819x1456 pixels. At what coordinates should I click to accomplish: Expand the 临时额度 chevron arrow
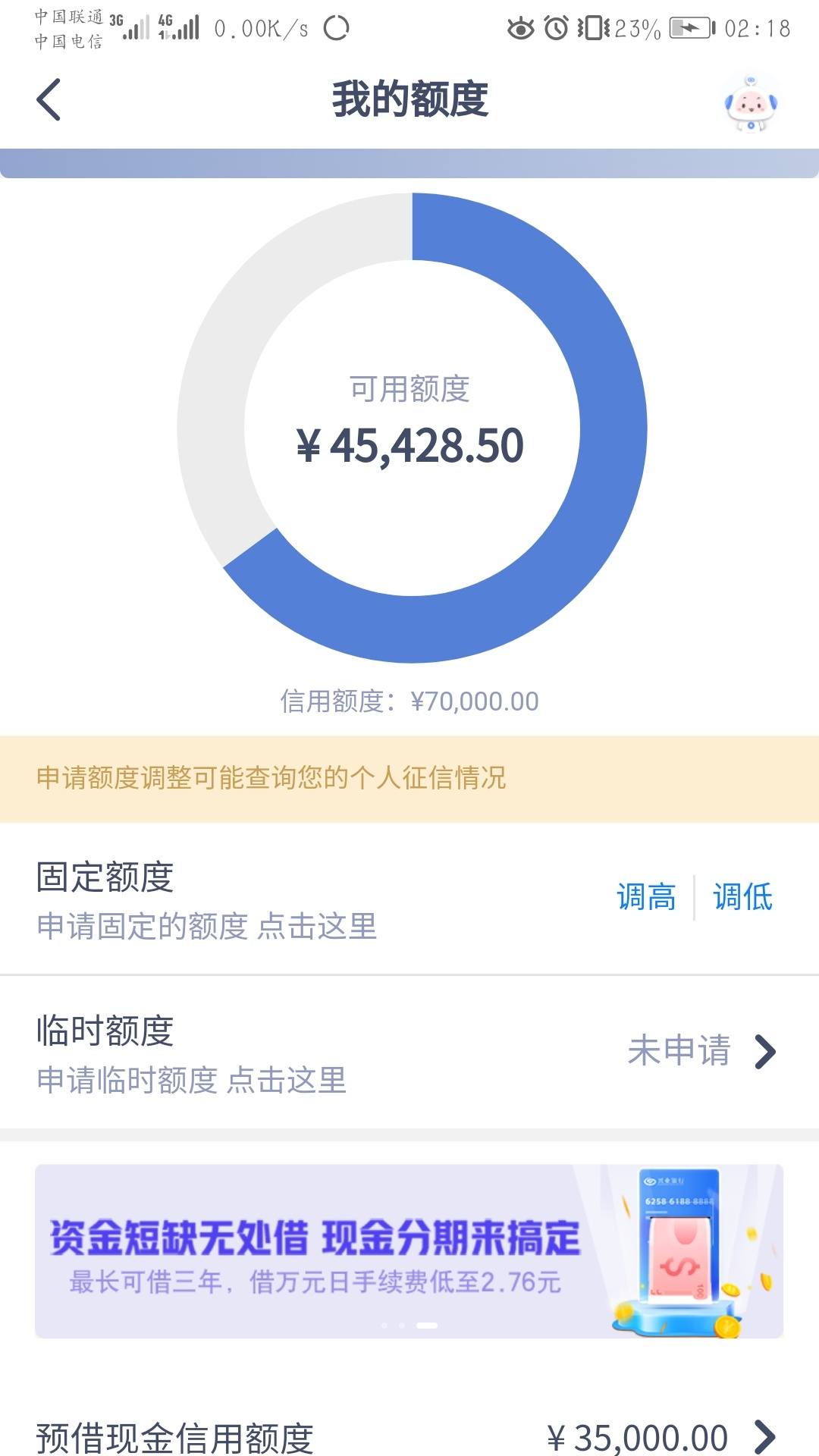click(x=765, y=1052)
